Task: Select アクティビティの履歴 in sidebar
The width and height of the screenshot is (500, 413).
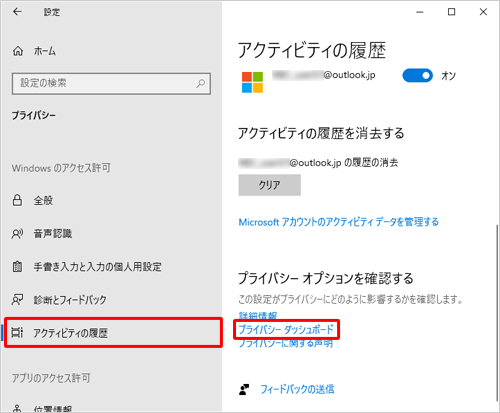Action: point(113,333)
